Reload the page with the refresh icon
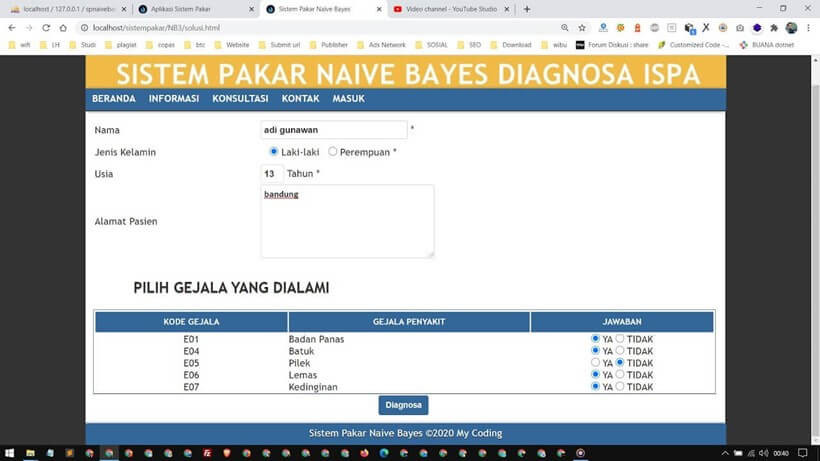This screenshot has height=461, width=820. tap(47, 28)
